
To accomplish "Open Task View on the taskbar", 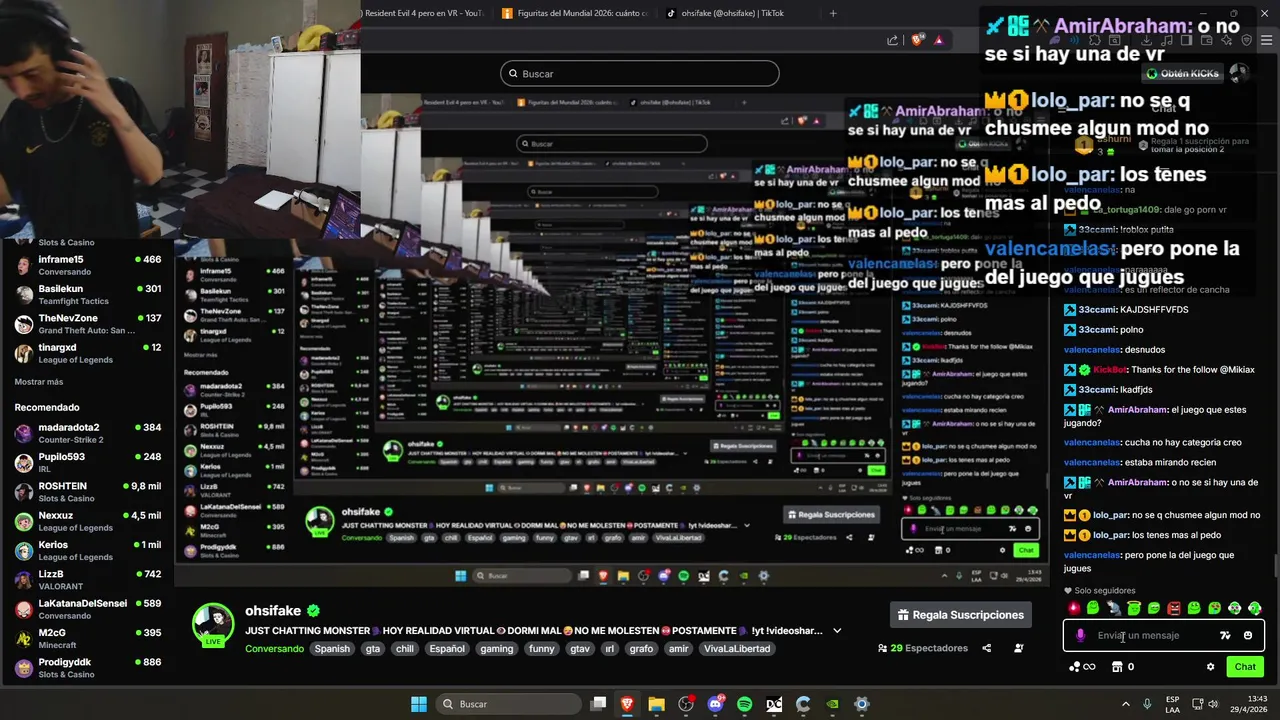I will (598, 704).
